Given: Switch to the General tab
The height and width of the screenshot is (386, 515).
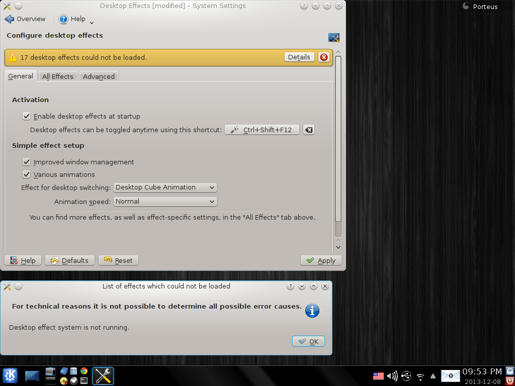Looking at the screenshot, I should [21, 76].
